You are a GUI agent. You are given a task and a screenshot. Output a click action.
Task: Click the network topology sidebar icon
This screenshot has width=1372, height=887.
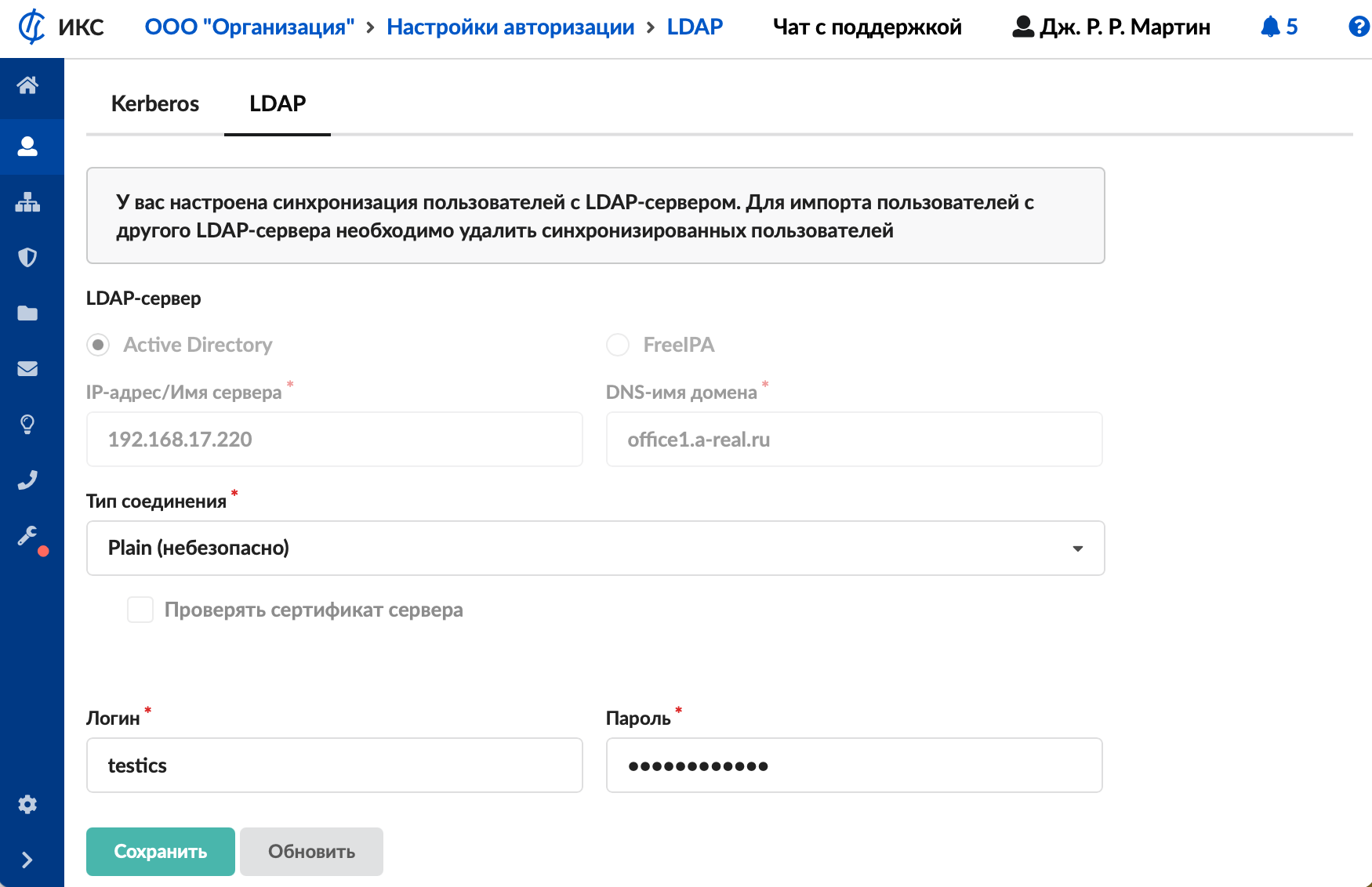click(x=28, y=202)
